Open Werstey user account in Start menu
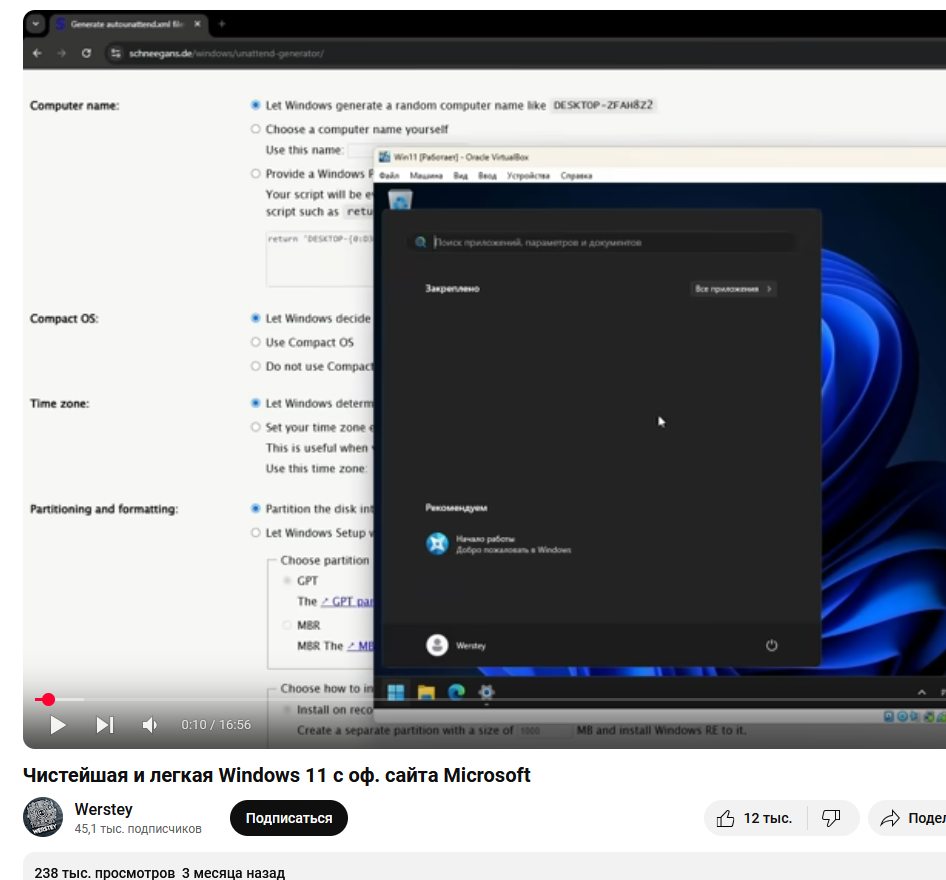Viewport: 946px width, 880px height. point(456,645)
